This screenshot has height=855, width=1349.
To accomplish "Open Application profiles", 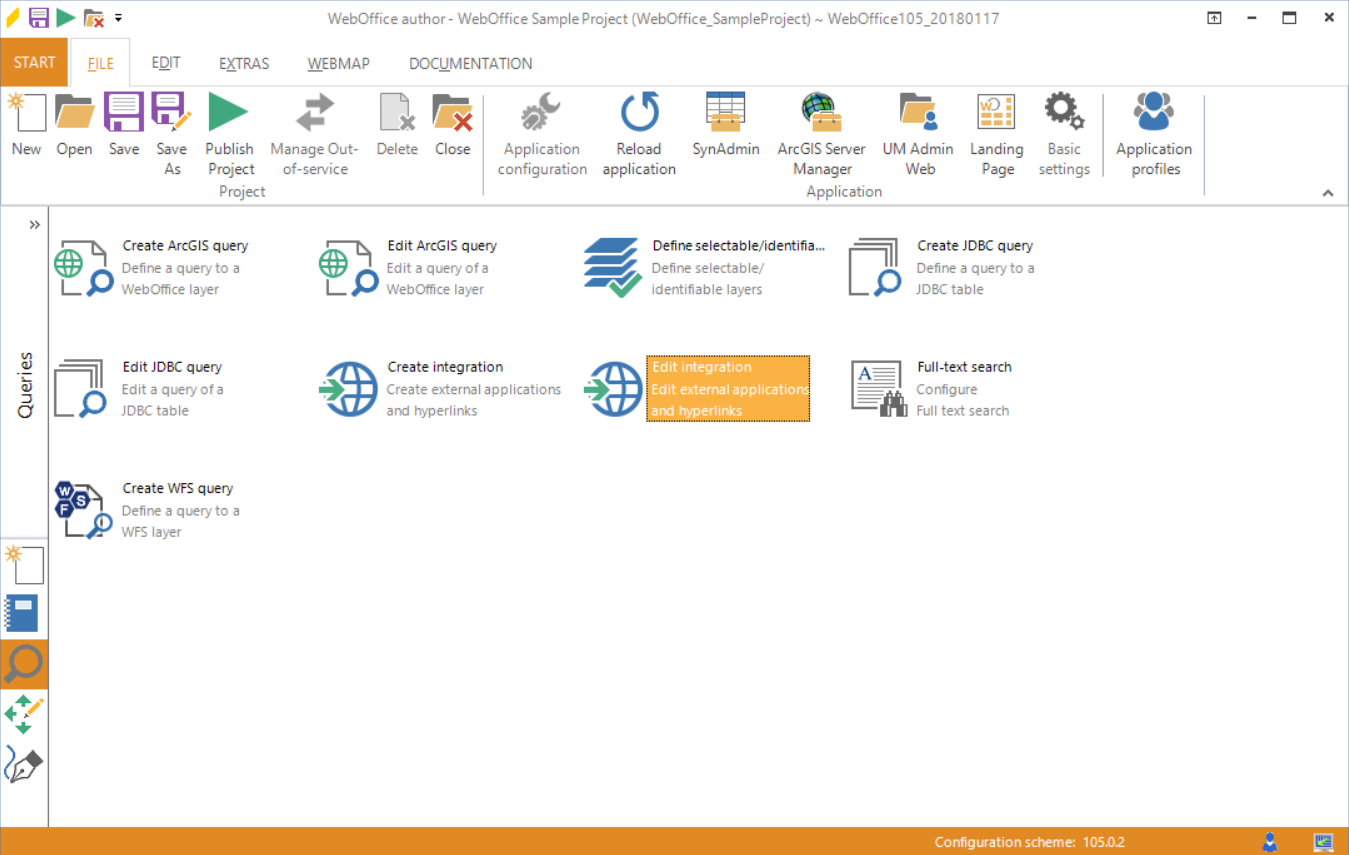I will (1153, 112).
